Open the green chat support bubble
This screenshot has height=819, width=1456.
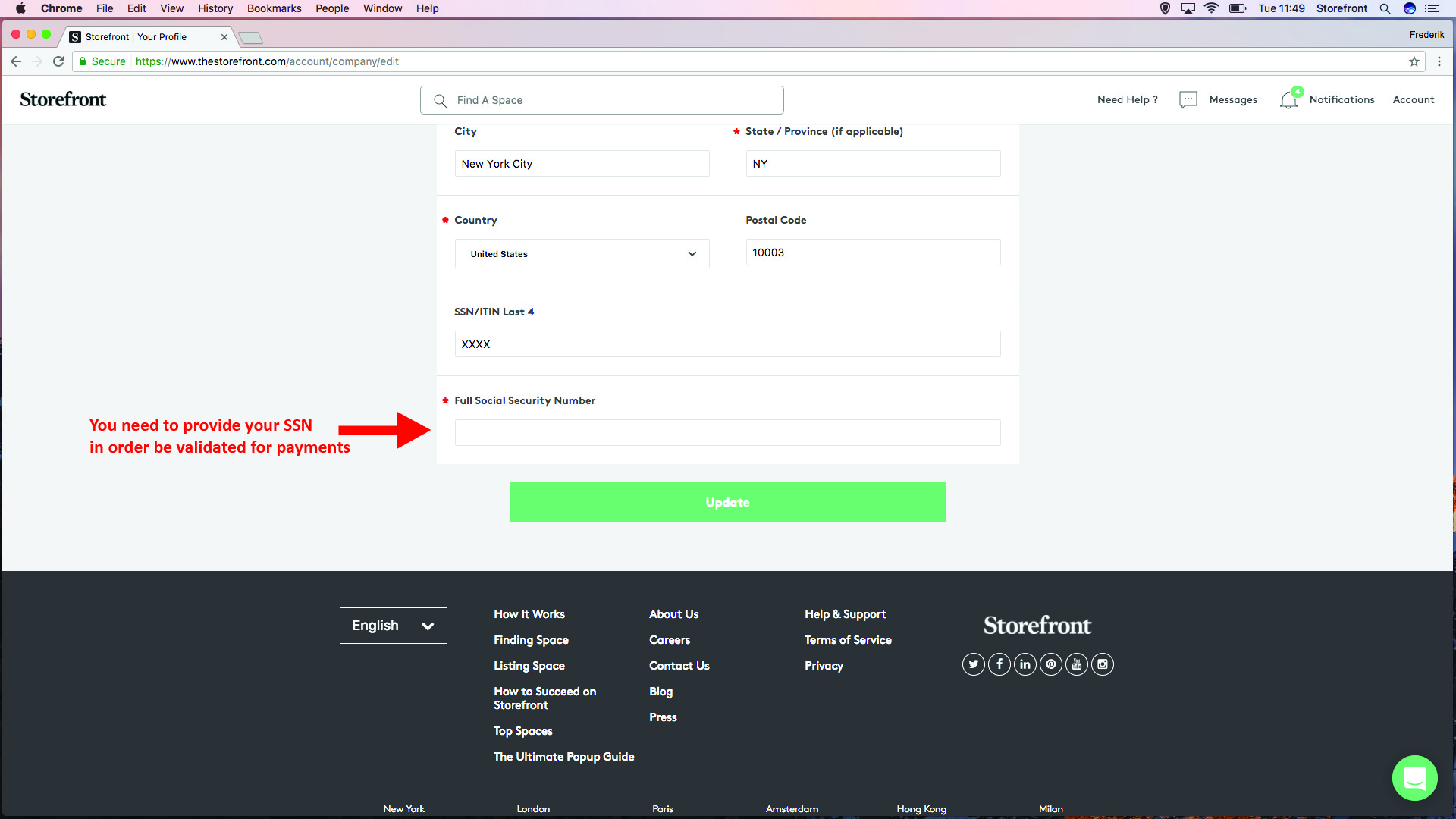point(1414,778)
